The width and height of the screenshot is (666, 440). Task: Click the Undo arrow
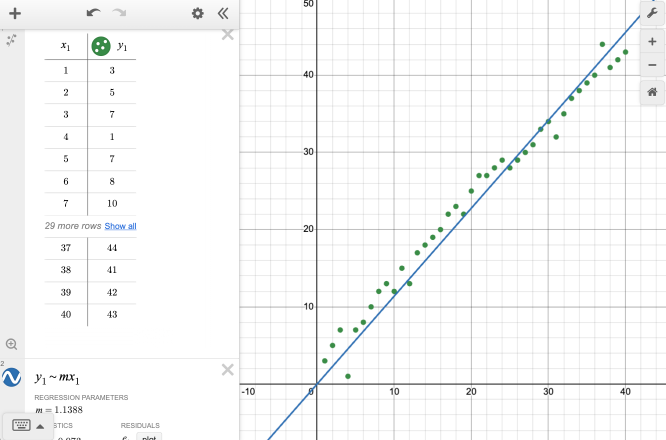94,13
